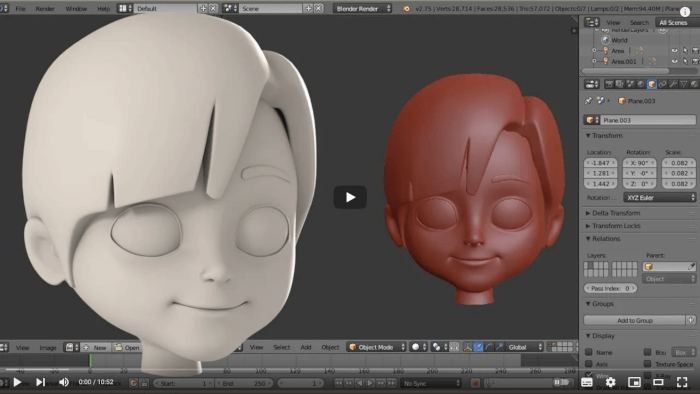Open the 3D viewport Add menu
This screenshot has height=394, width=700.
click(306, 347)
